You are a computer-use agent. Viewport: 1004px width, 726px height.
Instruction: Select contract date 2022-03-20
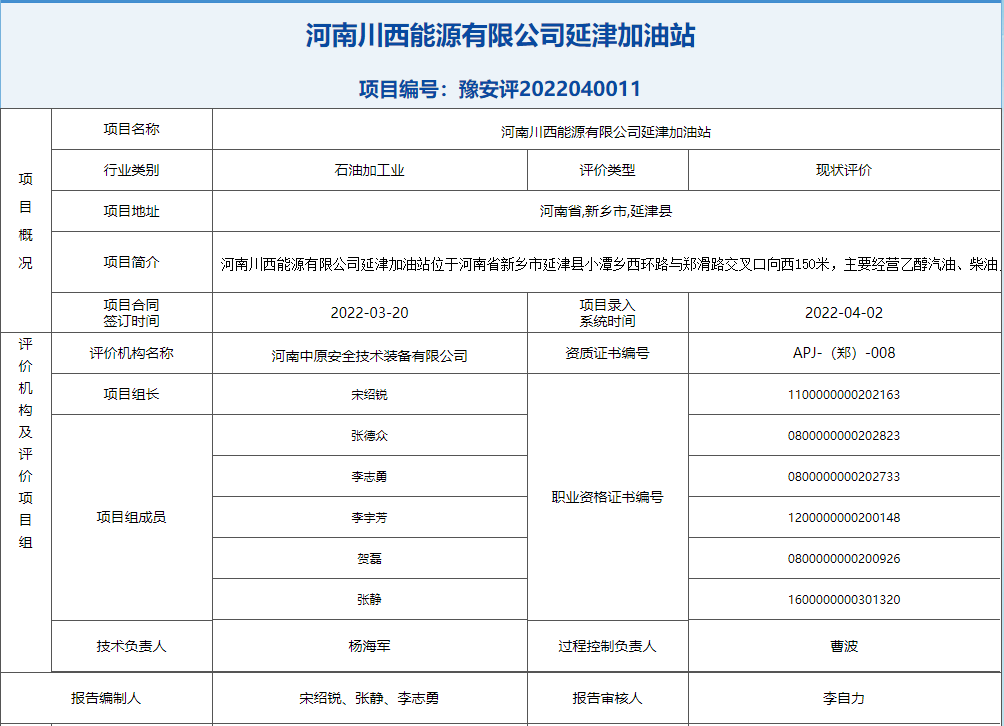point(369,313)
